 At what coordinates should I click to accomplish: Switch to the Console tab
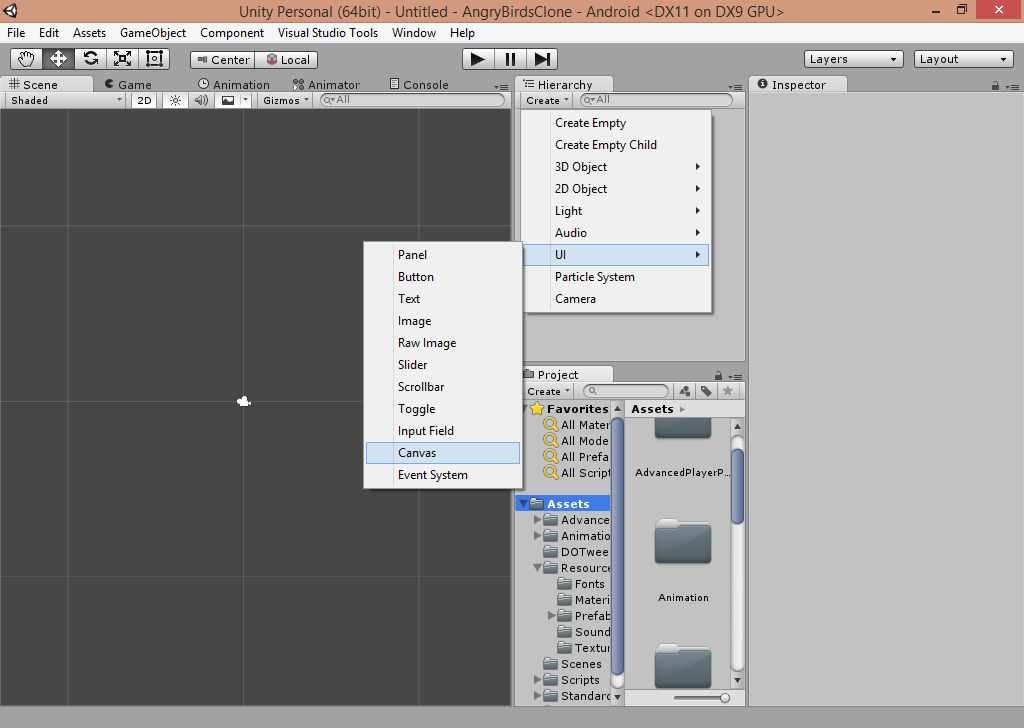[x=419, y=84]
